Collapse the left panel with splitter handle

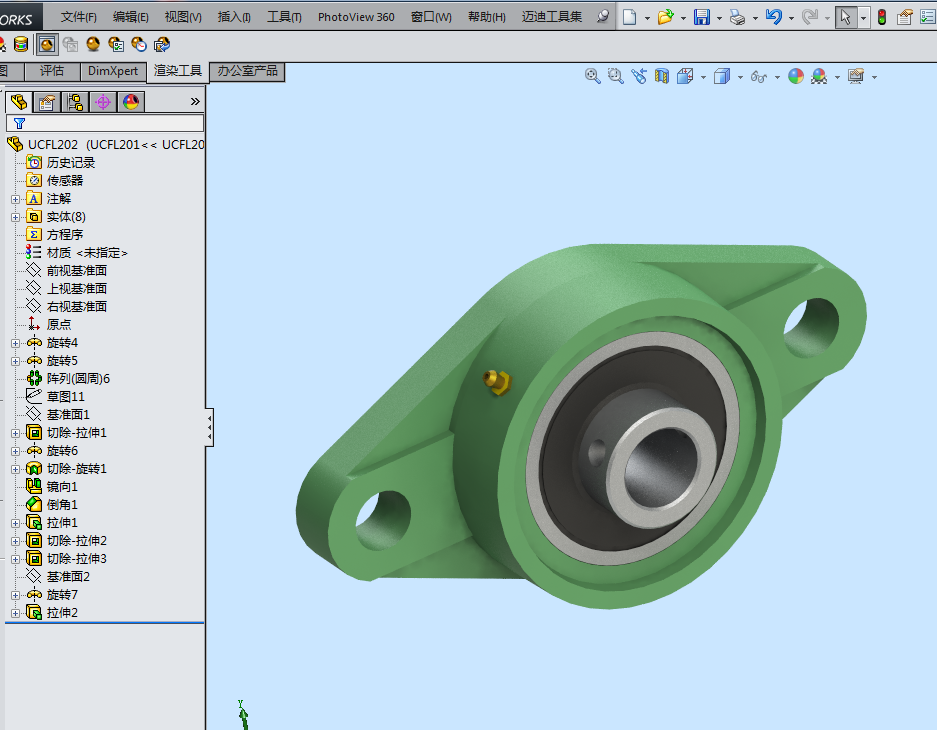pos(209,428)
